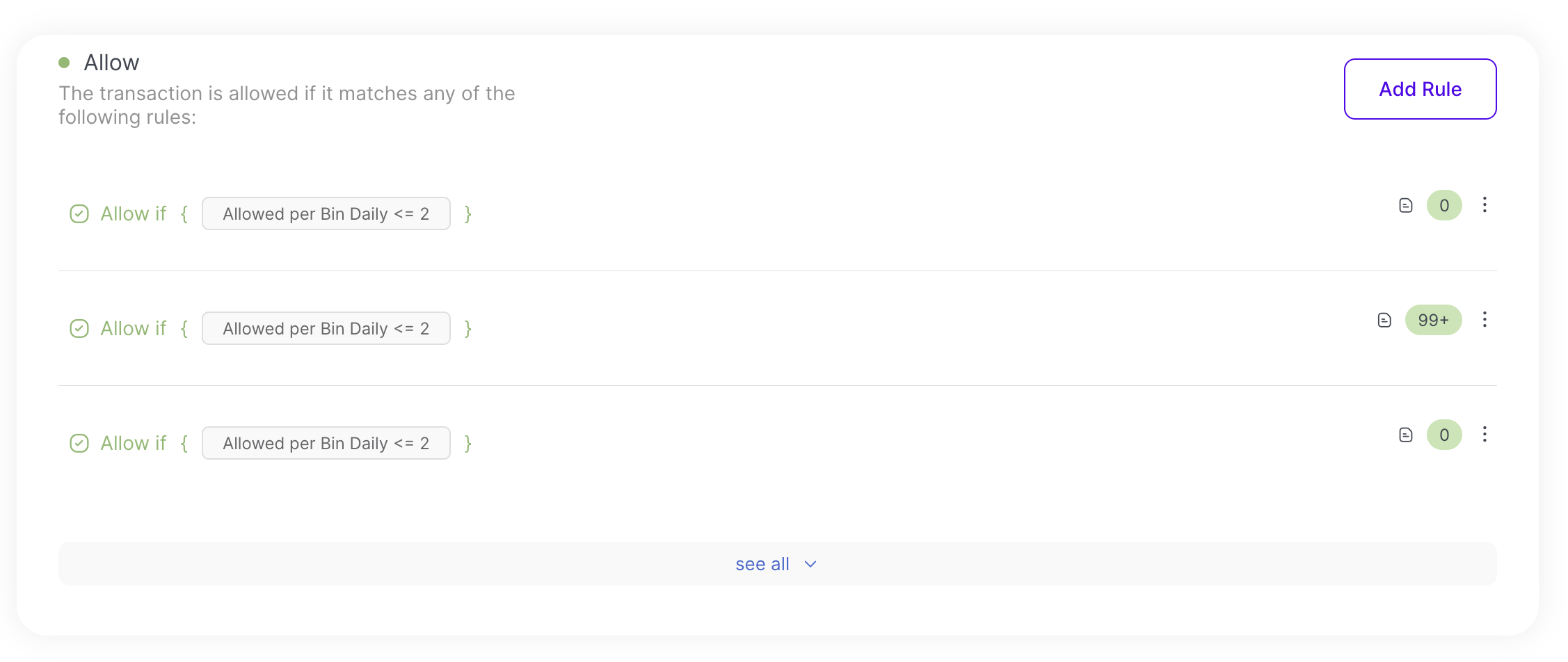Open the three-dot menu next to 99+
This screenshot has width=1568, height=662.
pyautogui.click(x=1484, y=319)
